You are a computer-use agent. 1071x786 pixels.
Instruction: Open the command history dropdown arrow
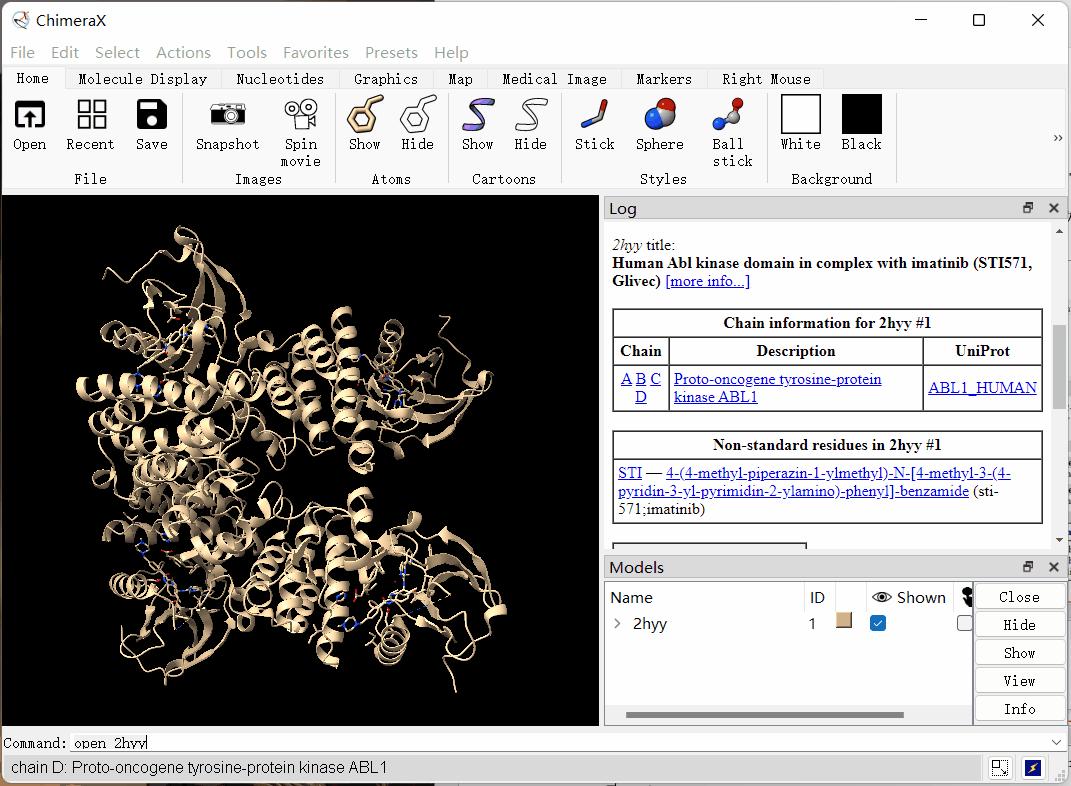(1056, 742)
